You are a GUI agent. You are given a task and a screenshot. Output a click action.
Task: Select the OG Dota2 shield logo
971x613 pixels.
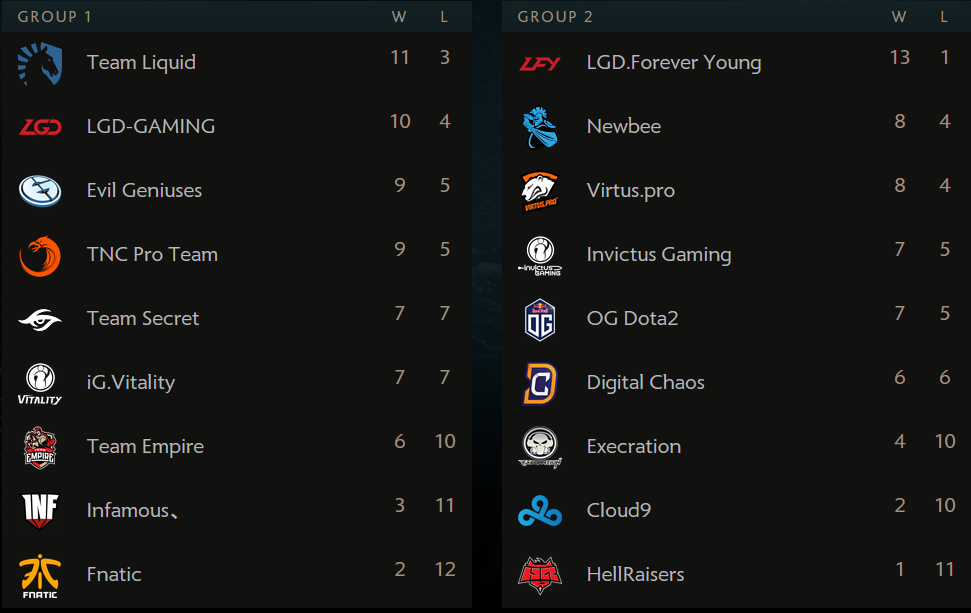[x=540, y=320]
